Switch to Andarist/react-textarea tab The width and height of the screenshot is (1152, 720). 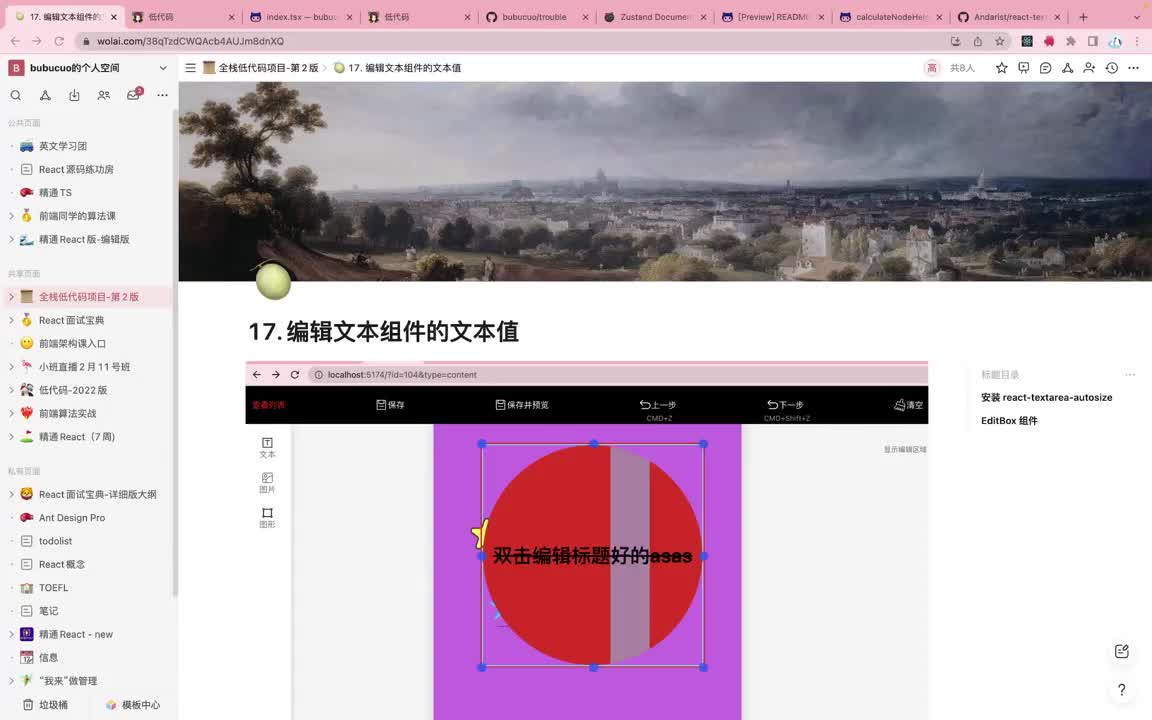1008,17
